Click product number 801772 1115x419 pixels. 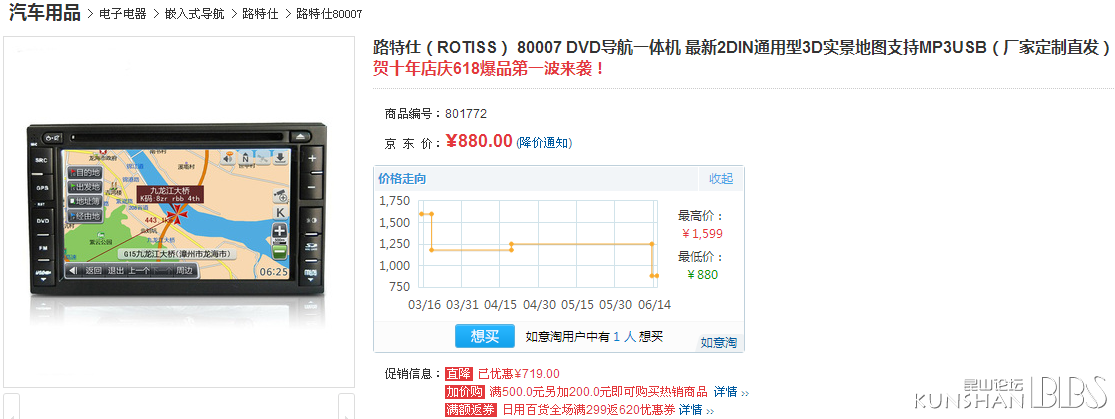pyautogui.click(x=466, y=113)
